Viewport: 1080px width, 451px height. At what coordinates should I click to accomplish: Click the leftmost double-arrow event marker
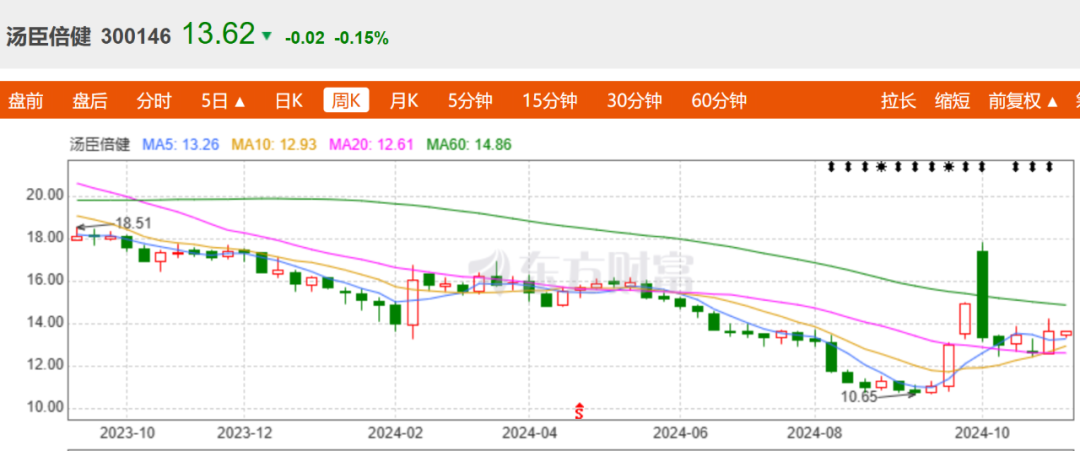(830, 166)
